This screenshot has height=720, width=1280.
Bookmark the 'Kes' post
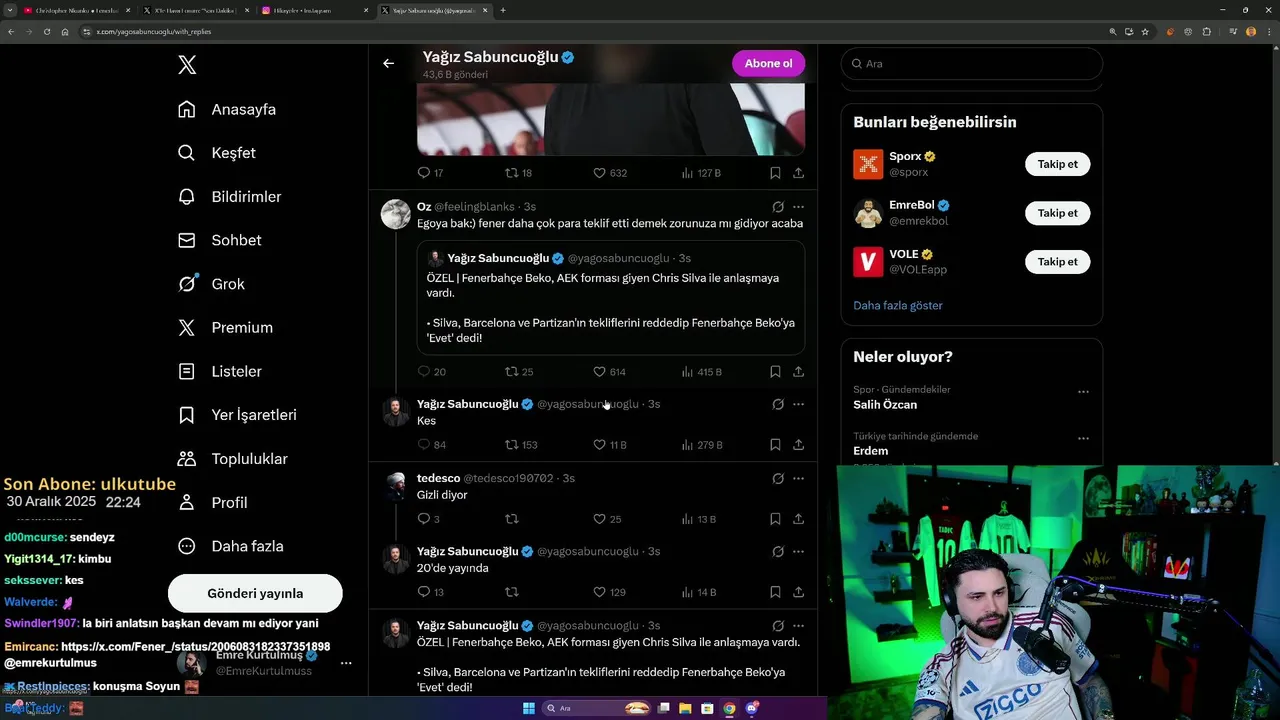(x=775, y=445)
